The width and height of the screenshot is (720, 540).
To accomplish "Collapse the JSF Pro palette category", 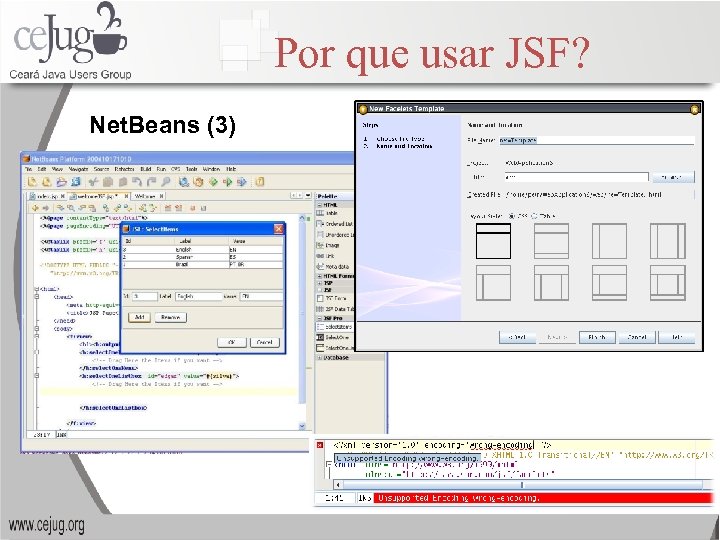I will 320,318.
